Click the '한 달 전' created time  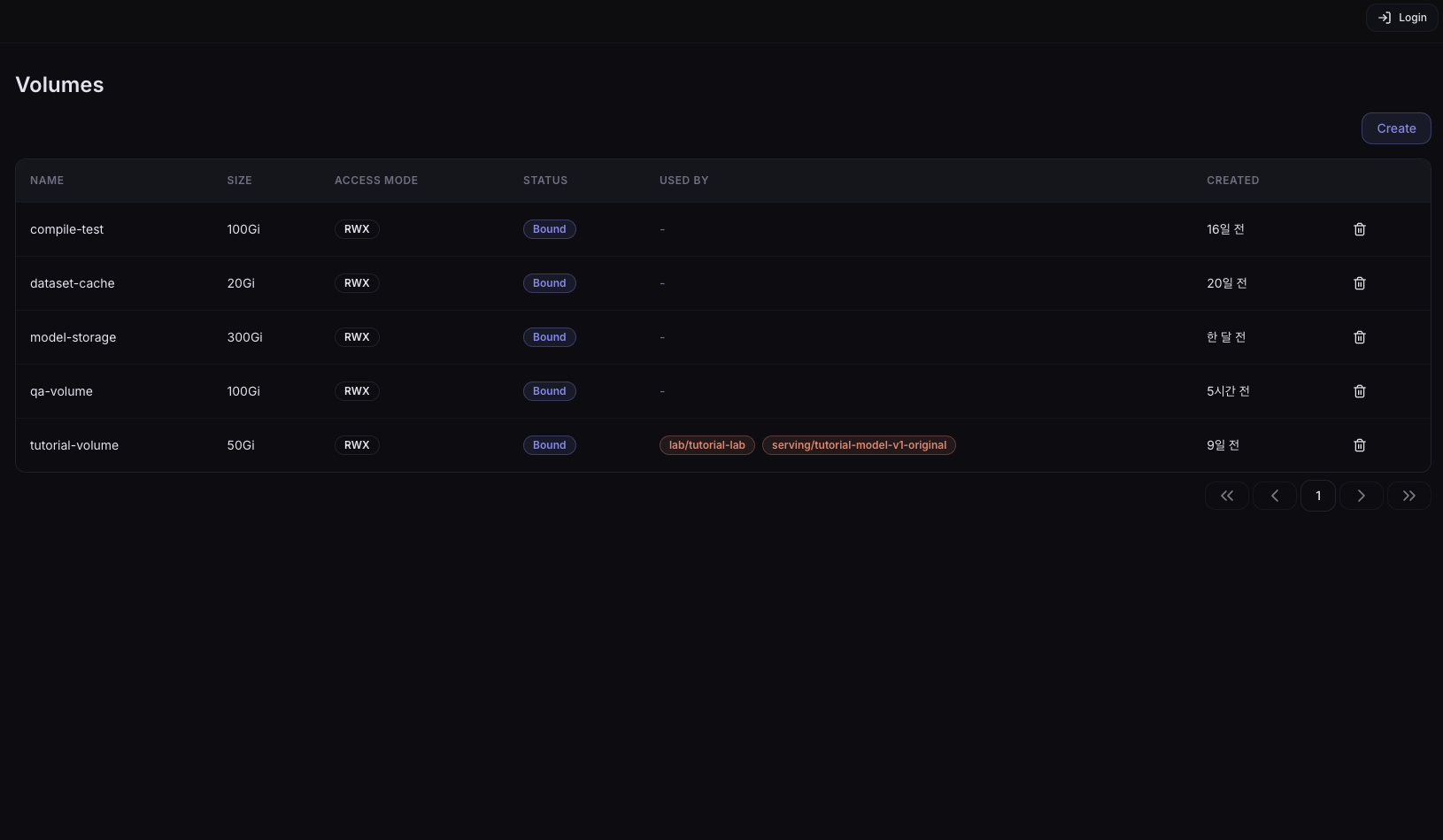(1226, 337)
